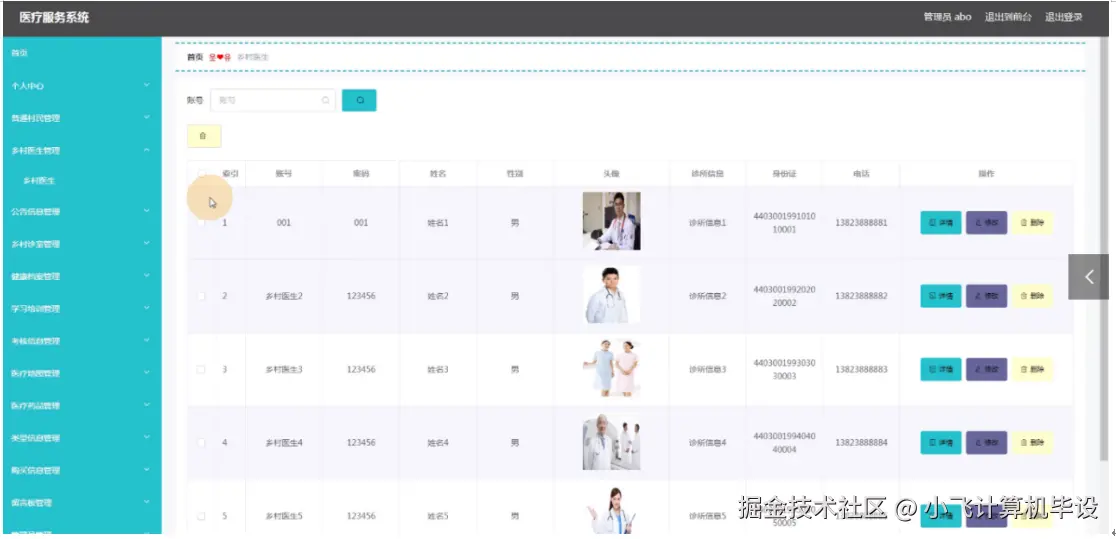Click 管理员 abo in the top bar
This screenshot has width=1116, height=539.
coord(947,17)
